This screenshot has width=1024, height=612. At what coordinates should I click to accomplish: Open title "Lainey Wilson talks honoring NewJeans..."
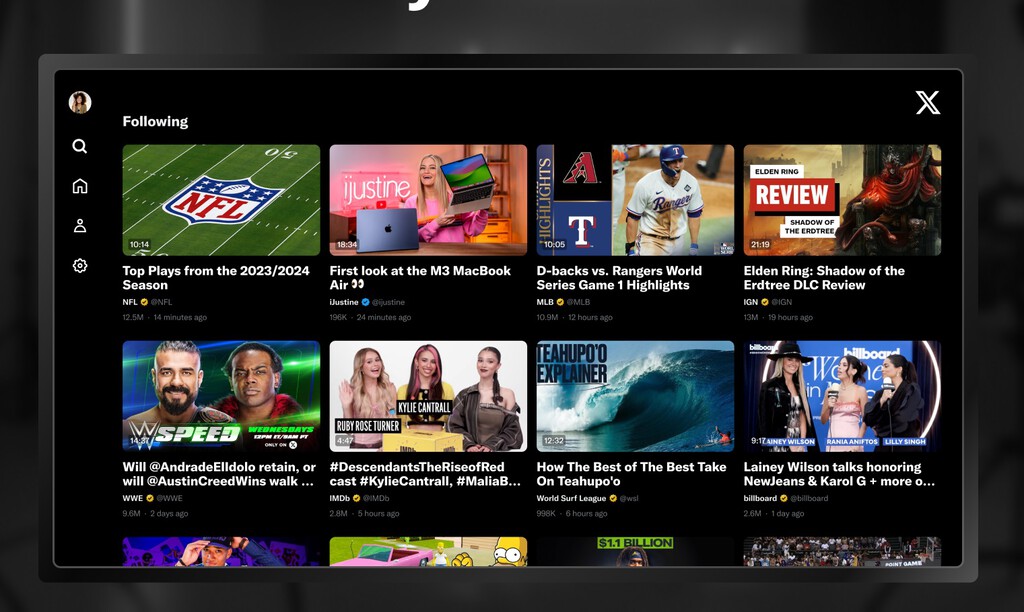pyautogui.click(x=839, y=474)
